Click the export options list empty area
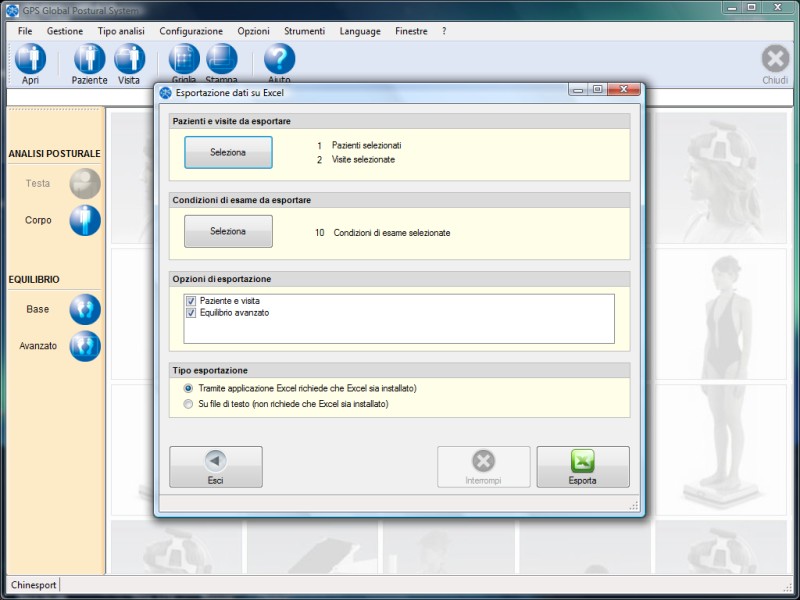The height and width of the screenshot is (600, 800). (x=399, y=331)
